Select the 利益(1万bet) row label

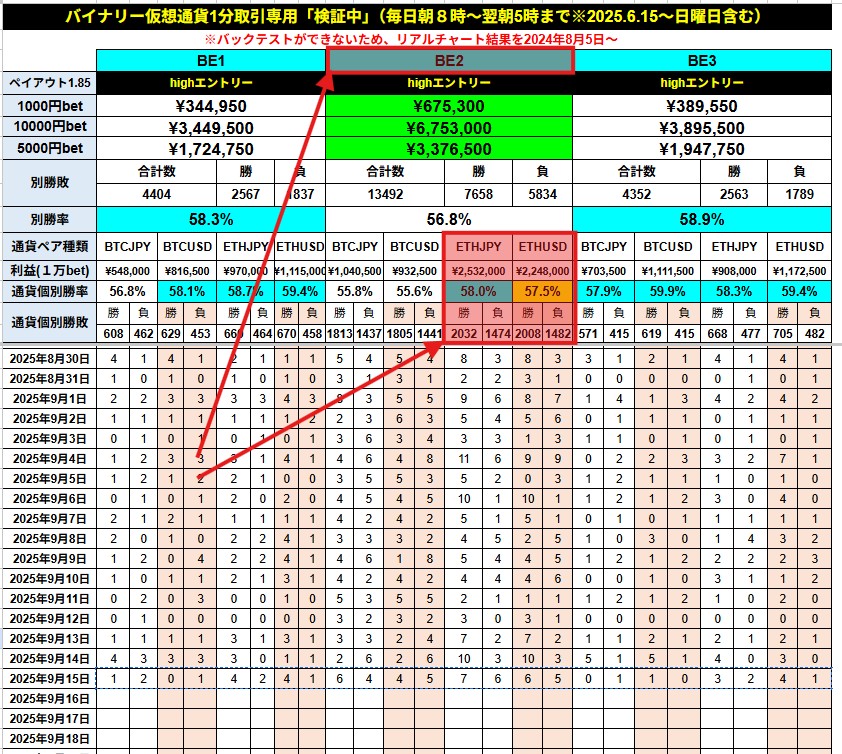(49, 271)
